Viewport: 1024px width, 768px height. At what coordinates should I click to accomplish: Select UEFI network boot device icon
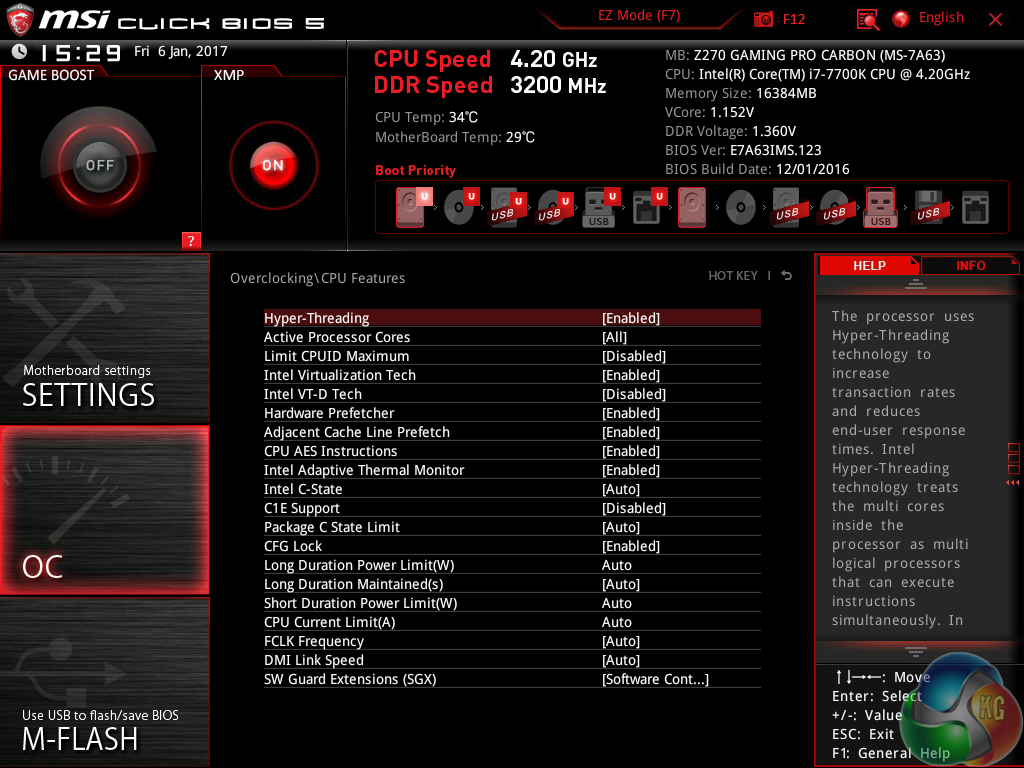coord(648,207)
